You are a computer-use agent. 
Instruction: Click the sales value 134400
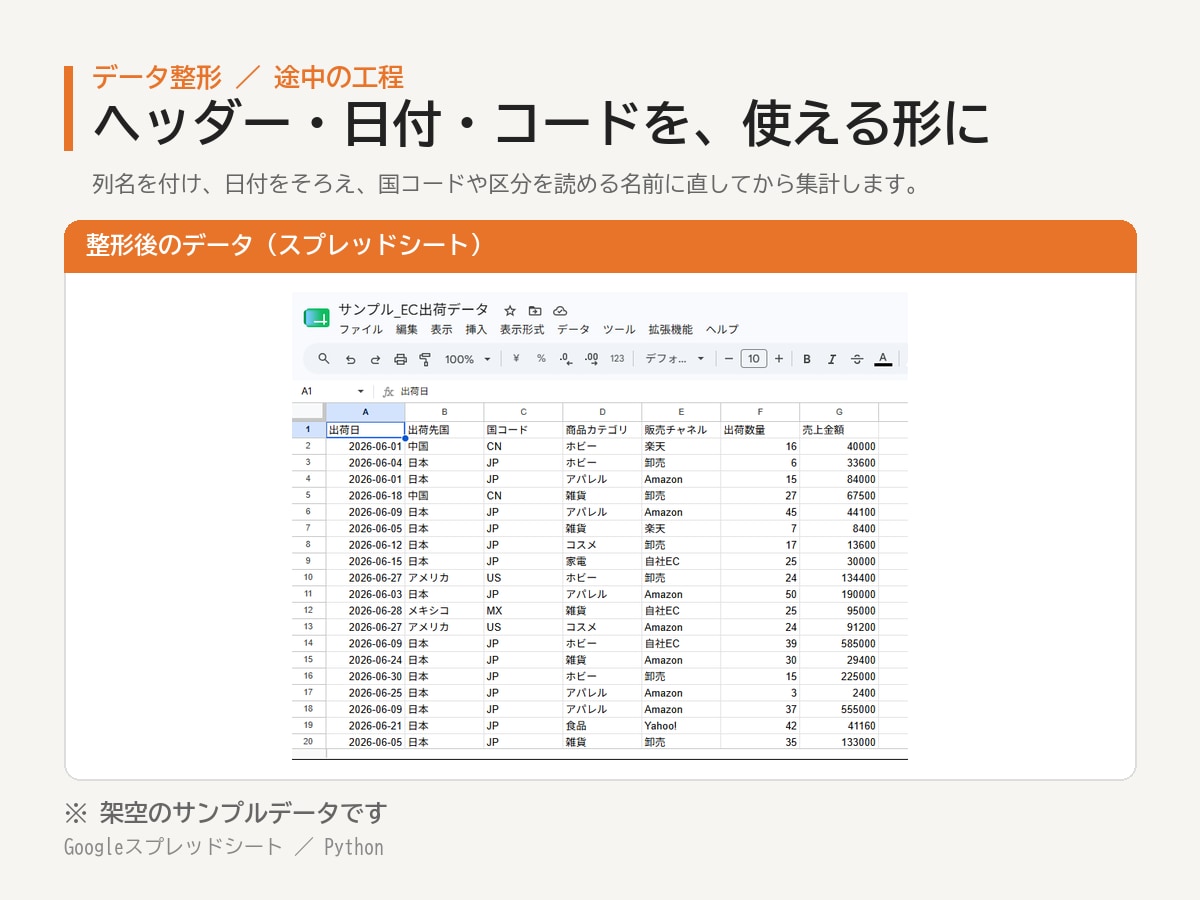point(839,578)
